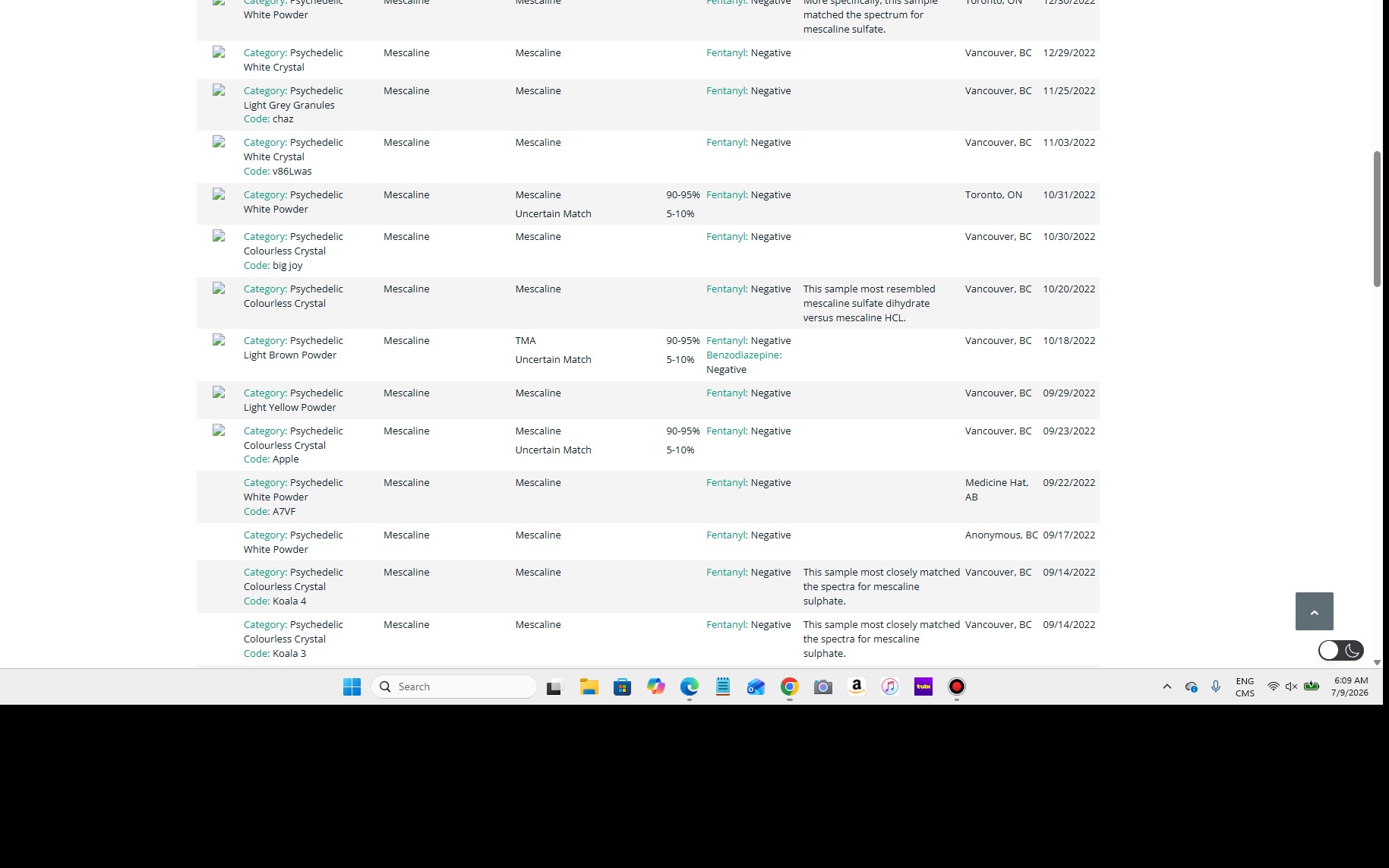Open Google Chrome from the taskbar
Image resolution: width=1389 pixels, height=868 pixels.
(x=790, y=687)
